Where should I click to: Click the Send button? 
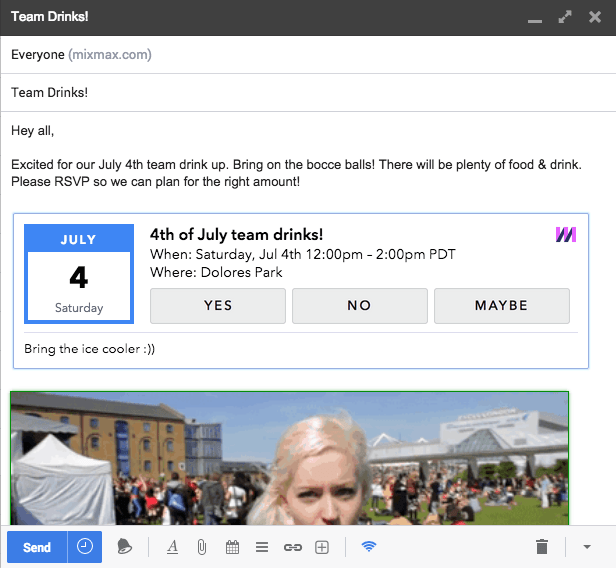[37, 547]
